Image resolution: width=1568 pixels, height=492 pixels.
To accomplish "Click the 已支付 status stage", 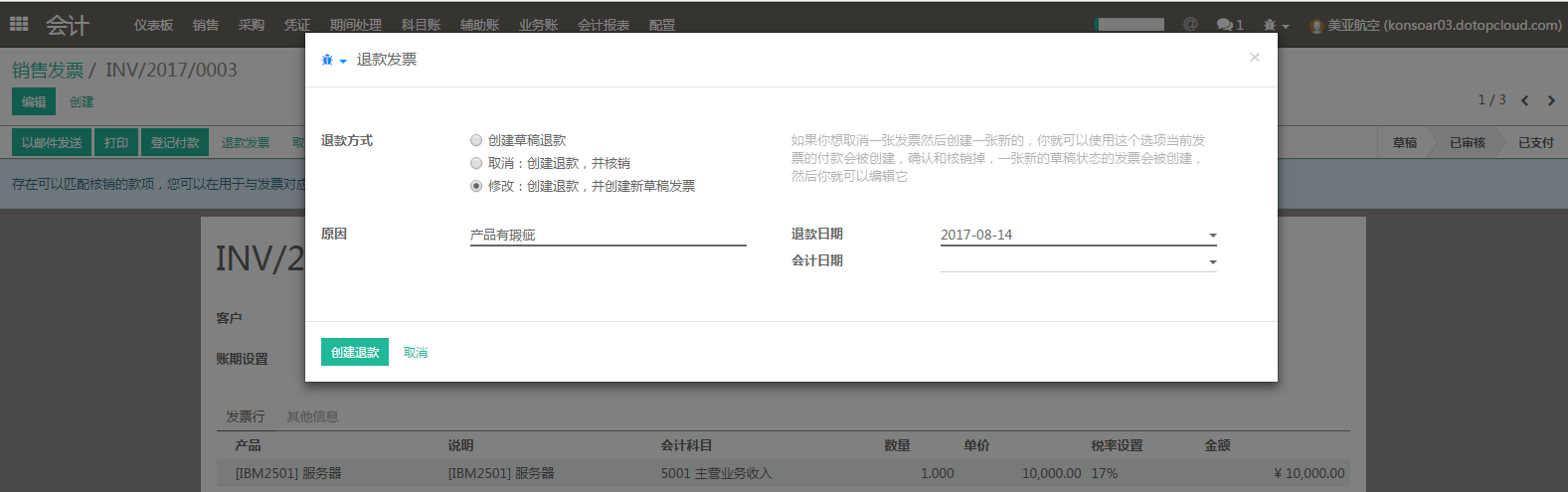I will [x=1535, y=142].
